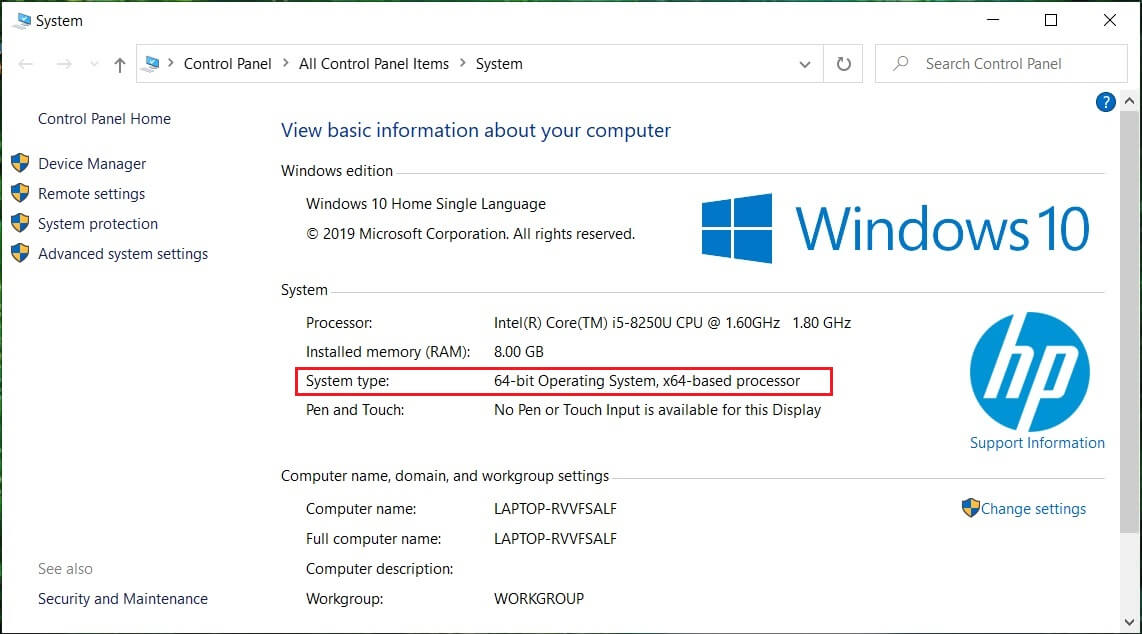Open the recent locations dropdown arrow

(94, 65)
